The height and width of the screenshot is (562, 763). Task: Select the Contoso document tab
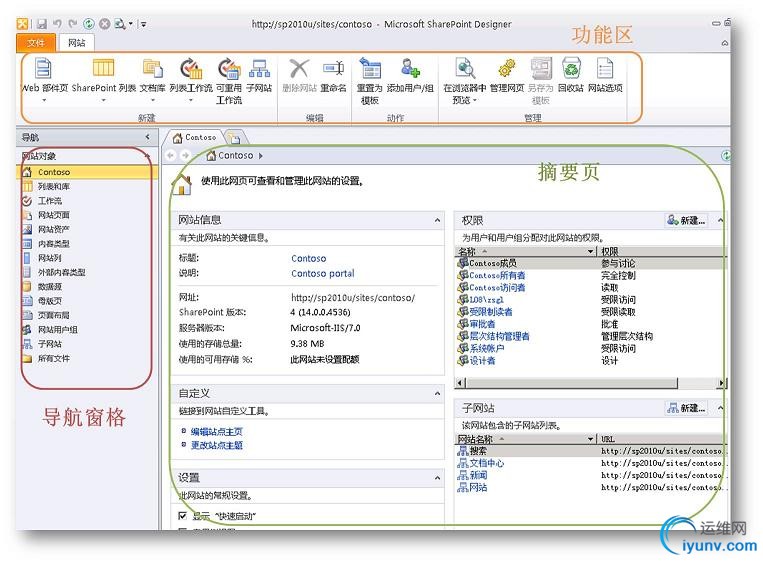coord(195,138)
